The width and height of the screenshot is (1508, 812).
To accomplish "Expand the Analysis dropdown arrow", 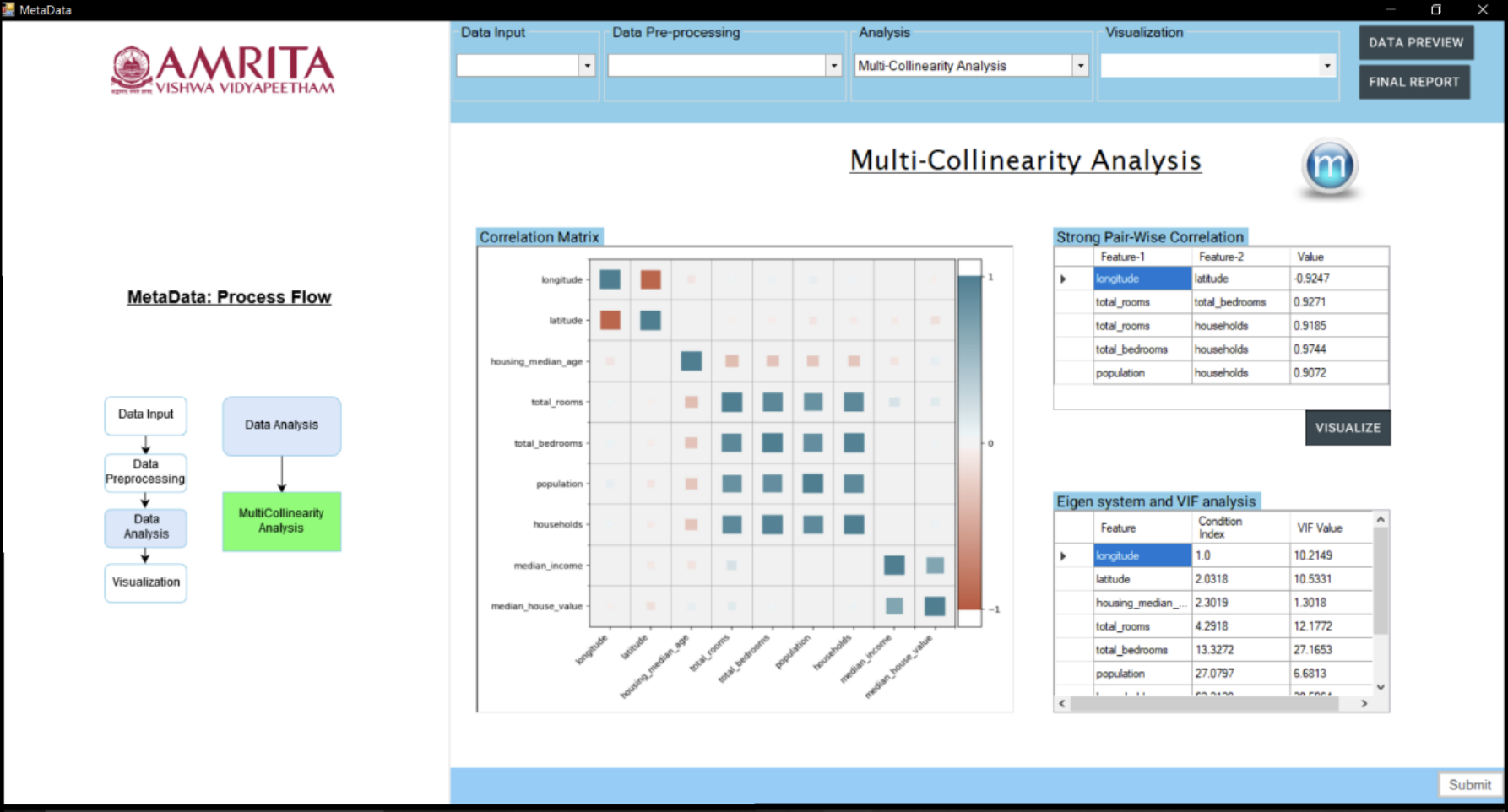I will coord(1080,65).
